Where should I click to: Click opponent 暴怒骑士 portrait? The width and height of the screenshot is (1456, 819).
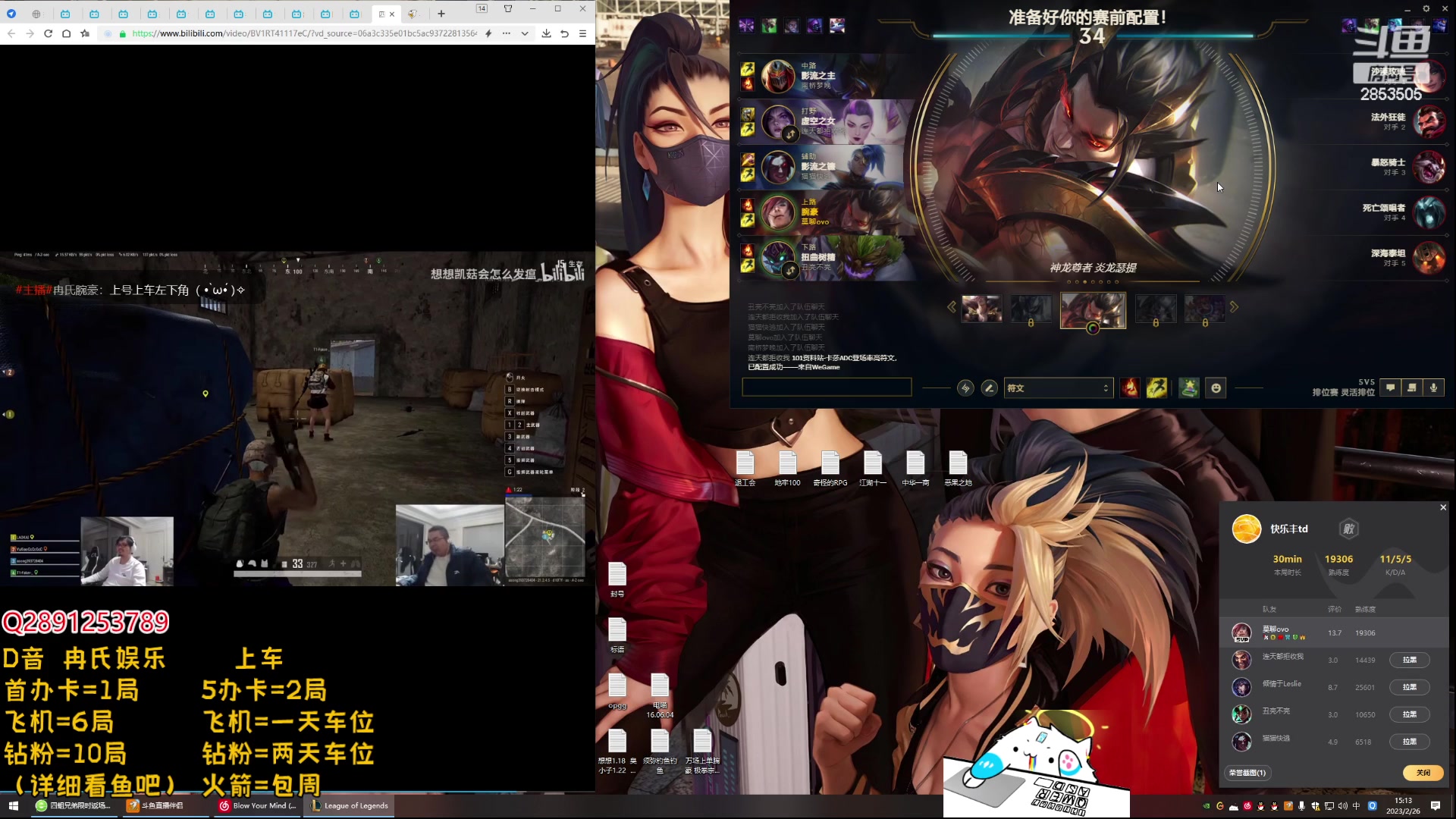(1429, 167)
